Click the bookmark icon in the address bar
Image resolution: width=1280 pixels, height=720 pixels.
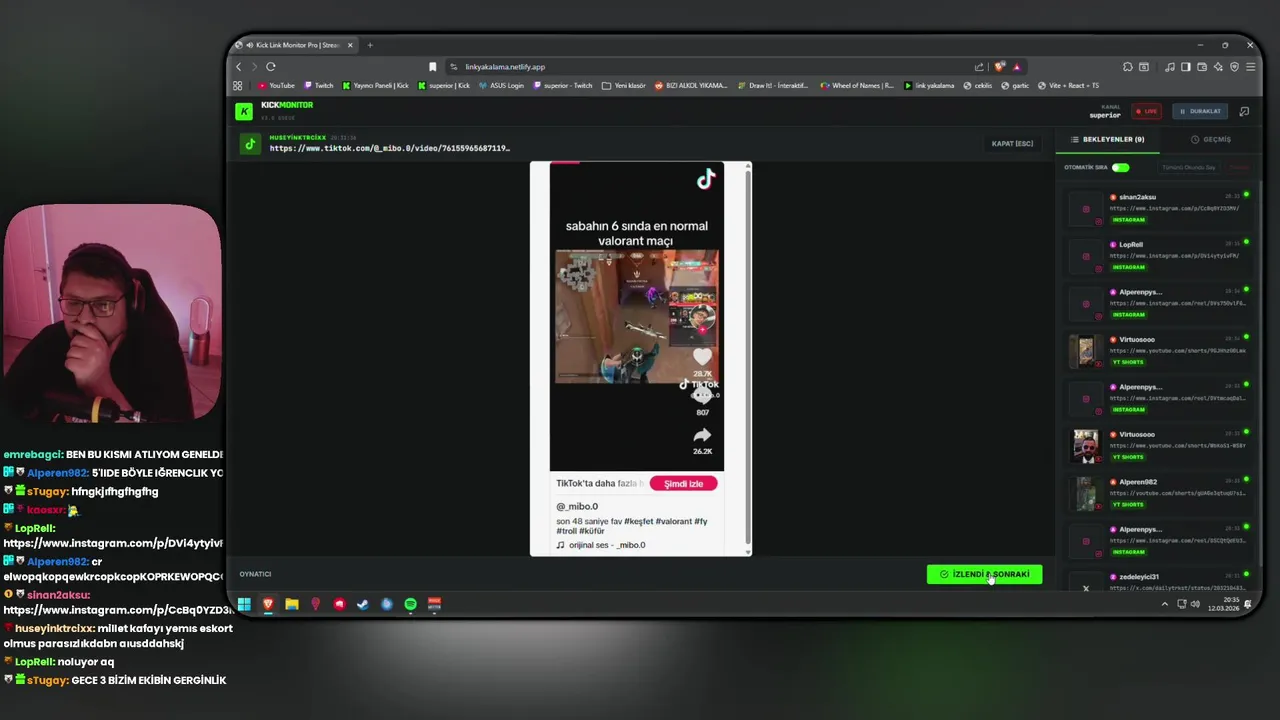pos(432,67)
